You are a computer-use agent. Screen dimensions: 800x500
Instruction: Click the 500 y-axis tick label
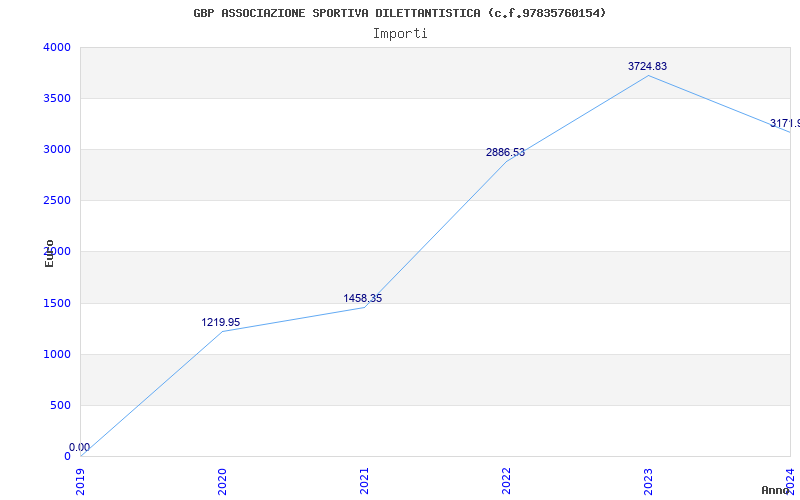pyautogui.click(x=61, y=406)
